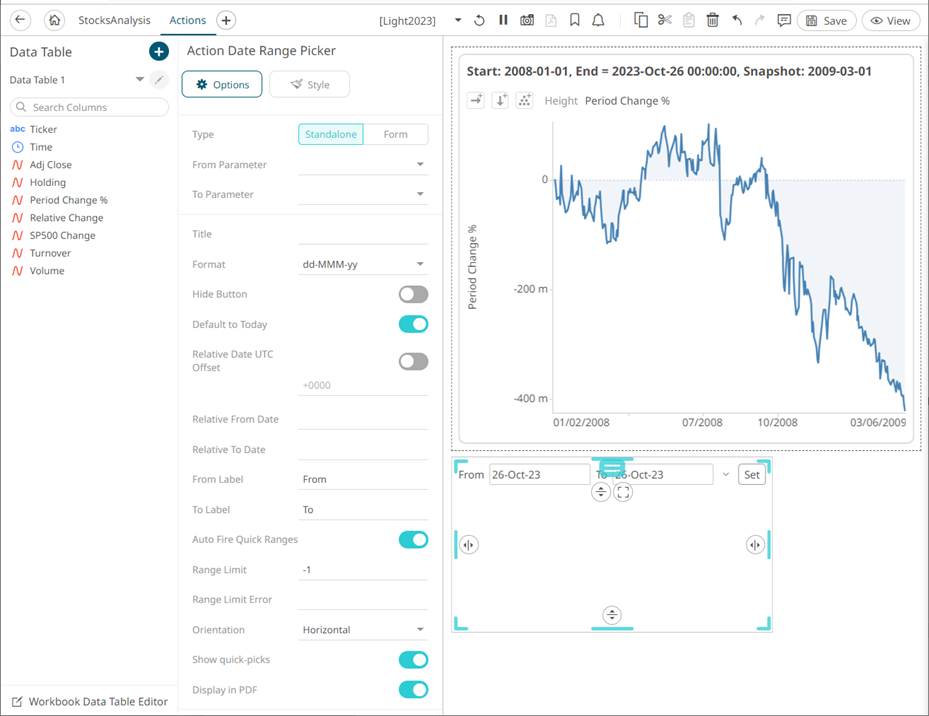Click the Range Limit input field
929x716 pixels.
click(363, 570)
